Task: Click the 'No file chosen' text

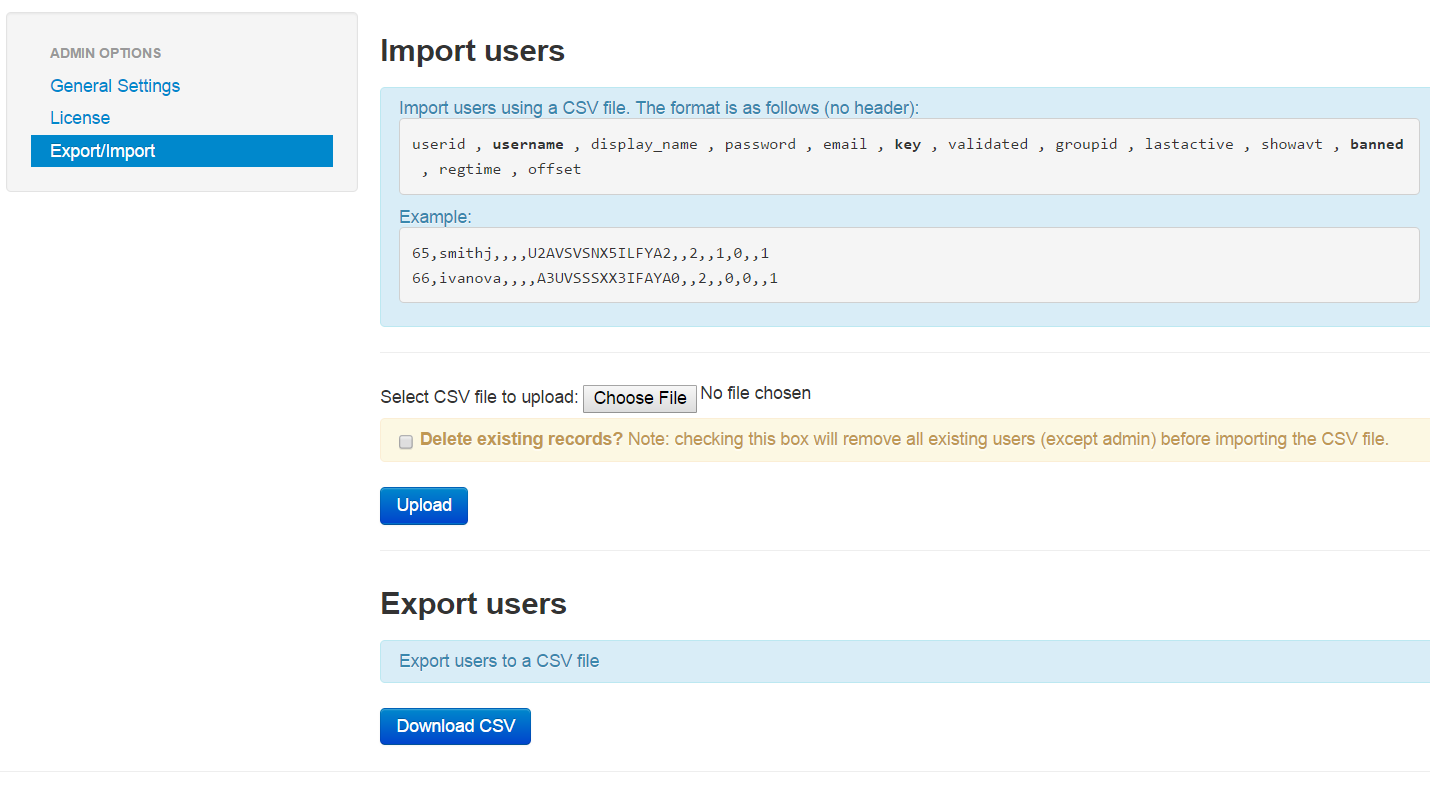Action: pos(756,393)
